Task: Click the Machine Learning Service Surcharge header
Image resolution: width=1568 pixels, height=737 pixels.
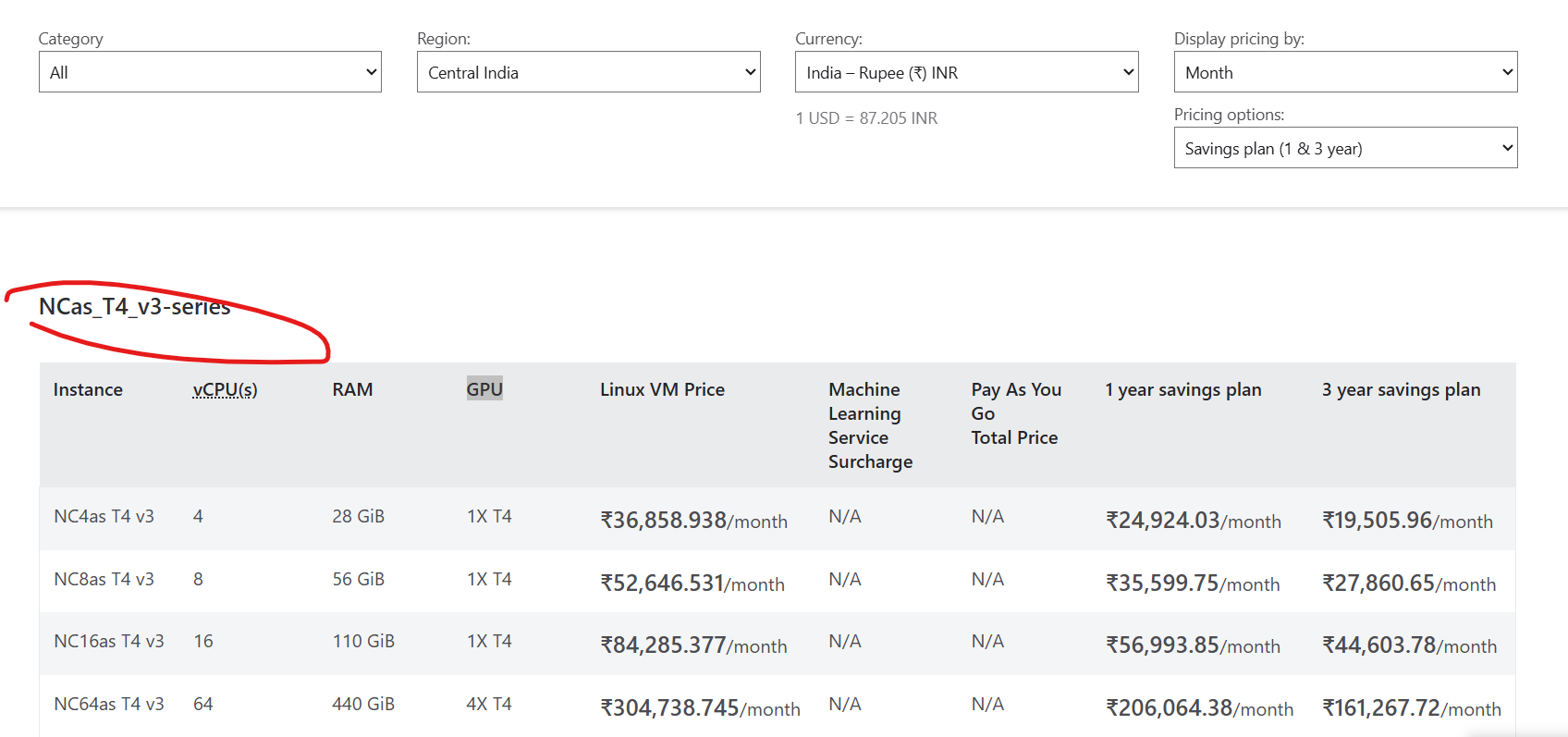Action: (x=870, y=425)
